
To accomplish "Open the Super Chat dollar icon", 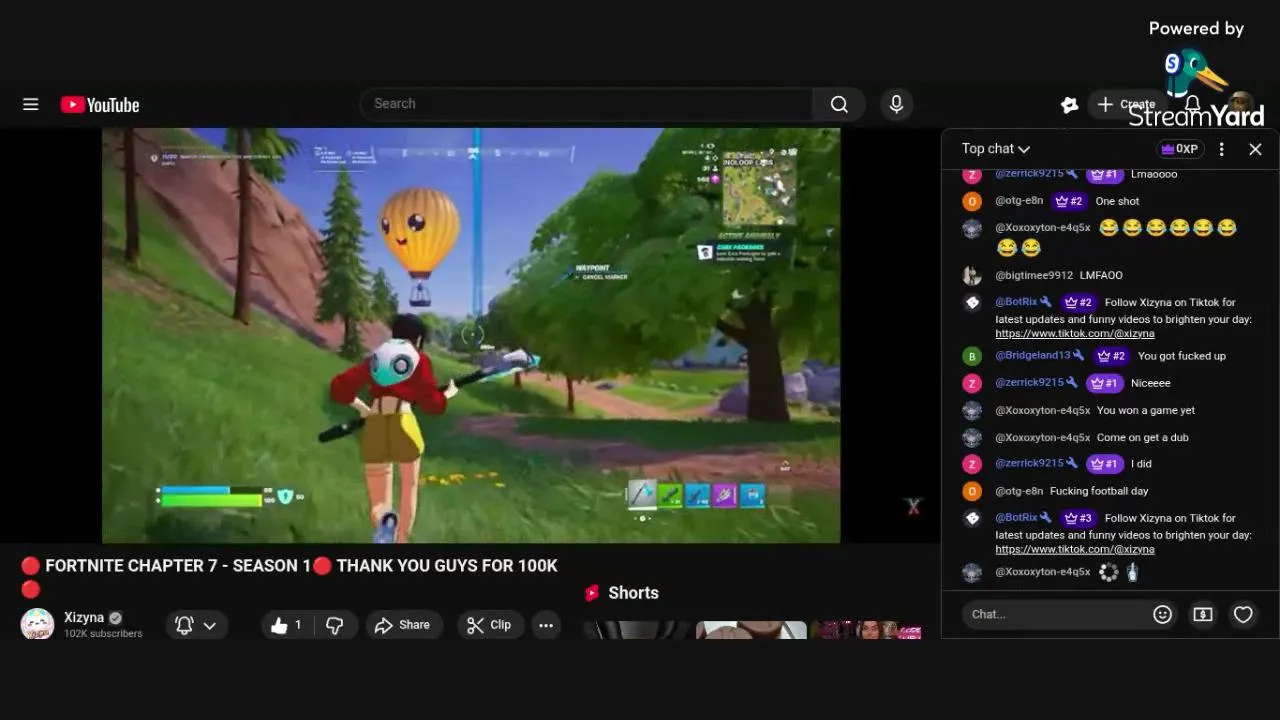I will pos(1203,614).
